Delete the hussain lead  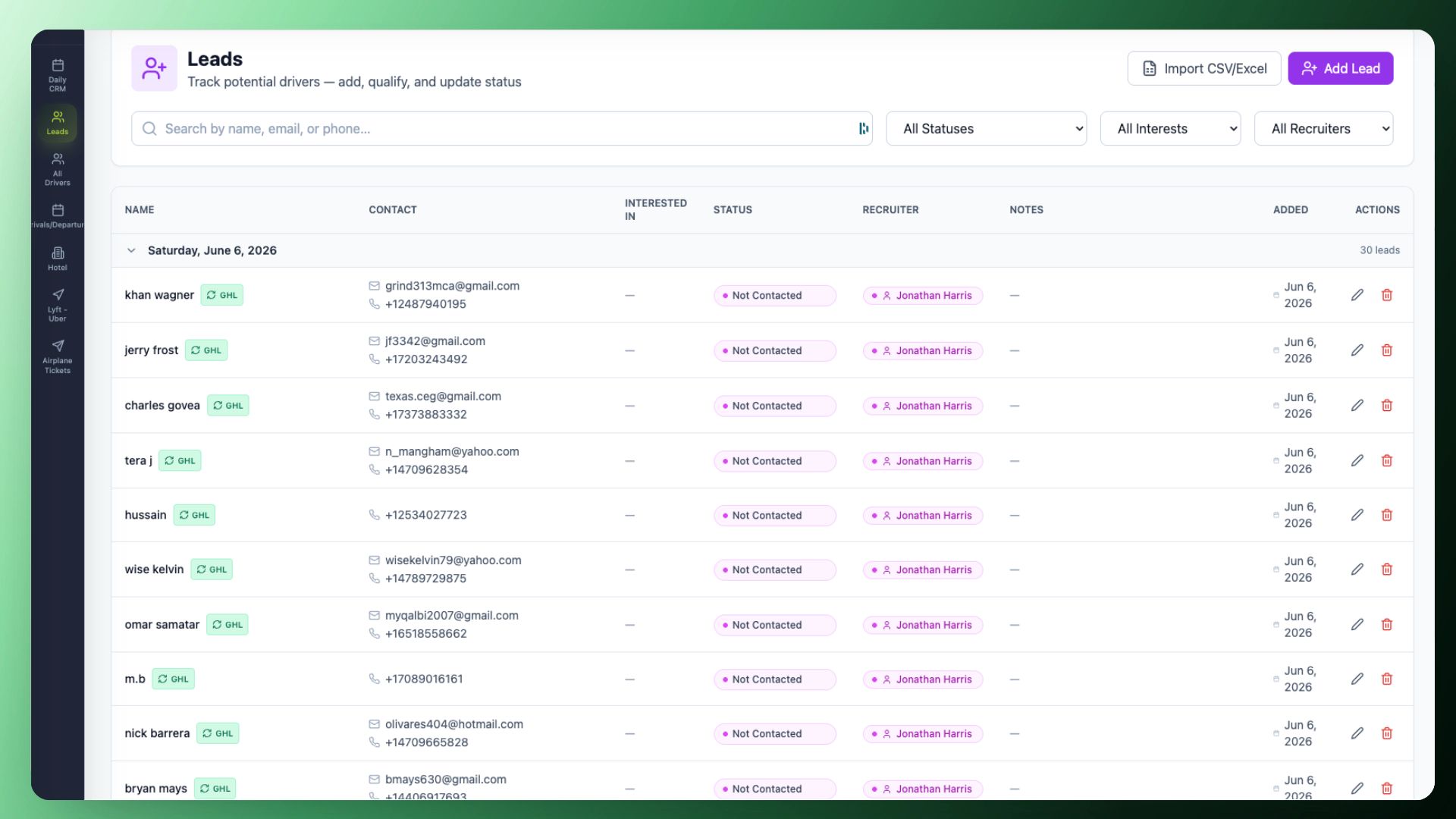pos(1387,515)
